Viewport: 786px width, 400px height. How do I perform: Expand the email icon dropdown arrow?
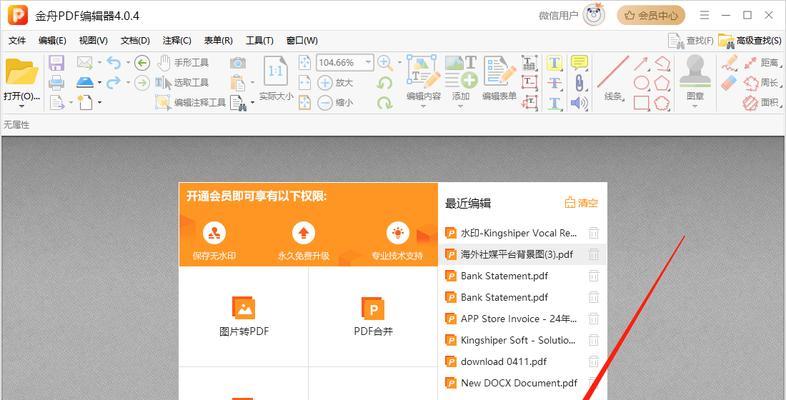[x=99, y=63]
